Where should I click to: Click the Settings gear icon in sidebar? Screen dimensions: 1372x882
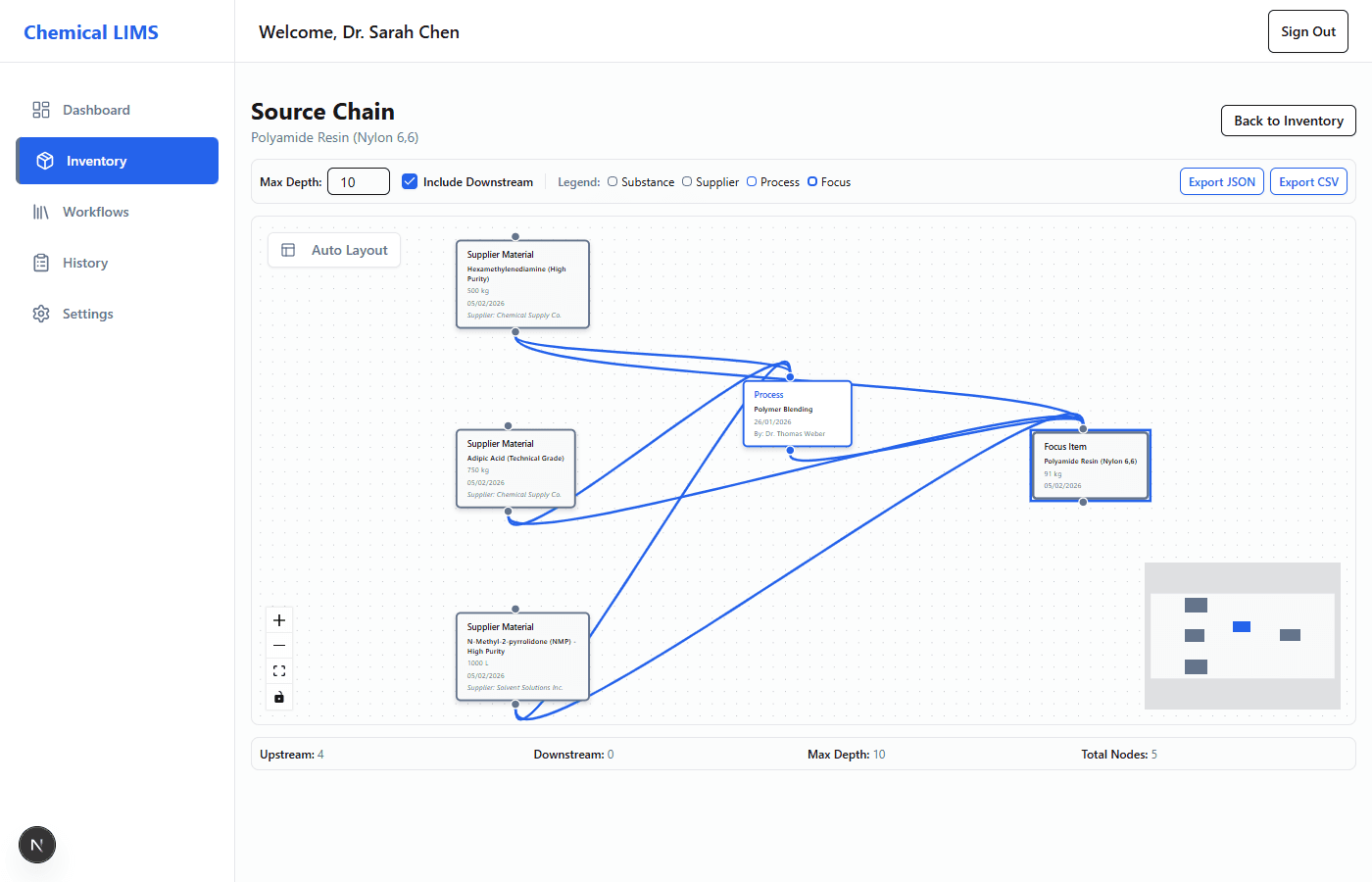coord(41,313)
